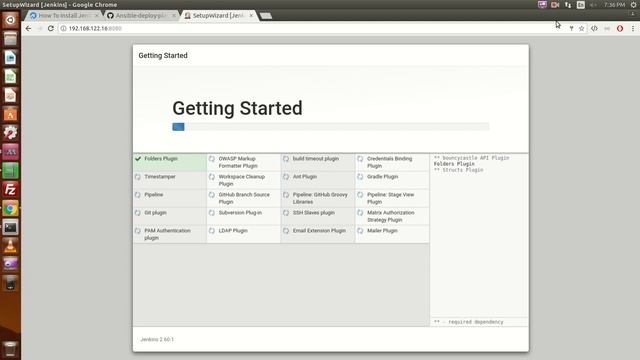Click the green checkmark beside Folders Plugin

[x=138, y=159]
